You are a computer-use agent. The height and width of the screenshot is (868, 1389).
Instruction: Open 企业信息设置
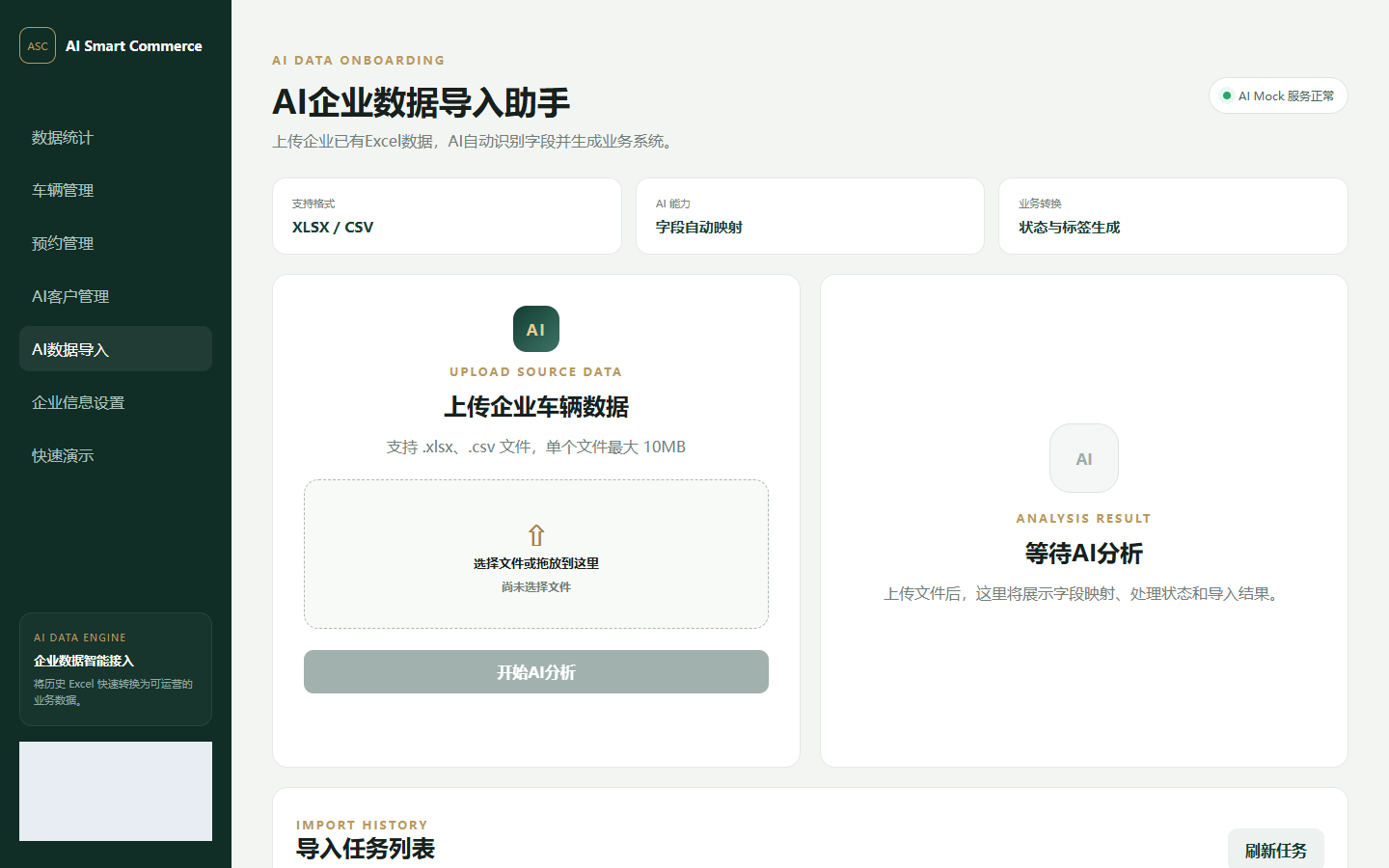click(116, 402)
